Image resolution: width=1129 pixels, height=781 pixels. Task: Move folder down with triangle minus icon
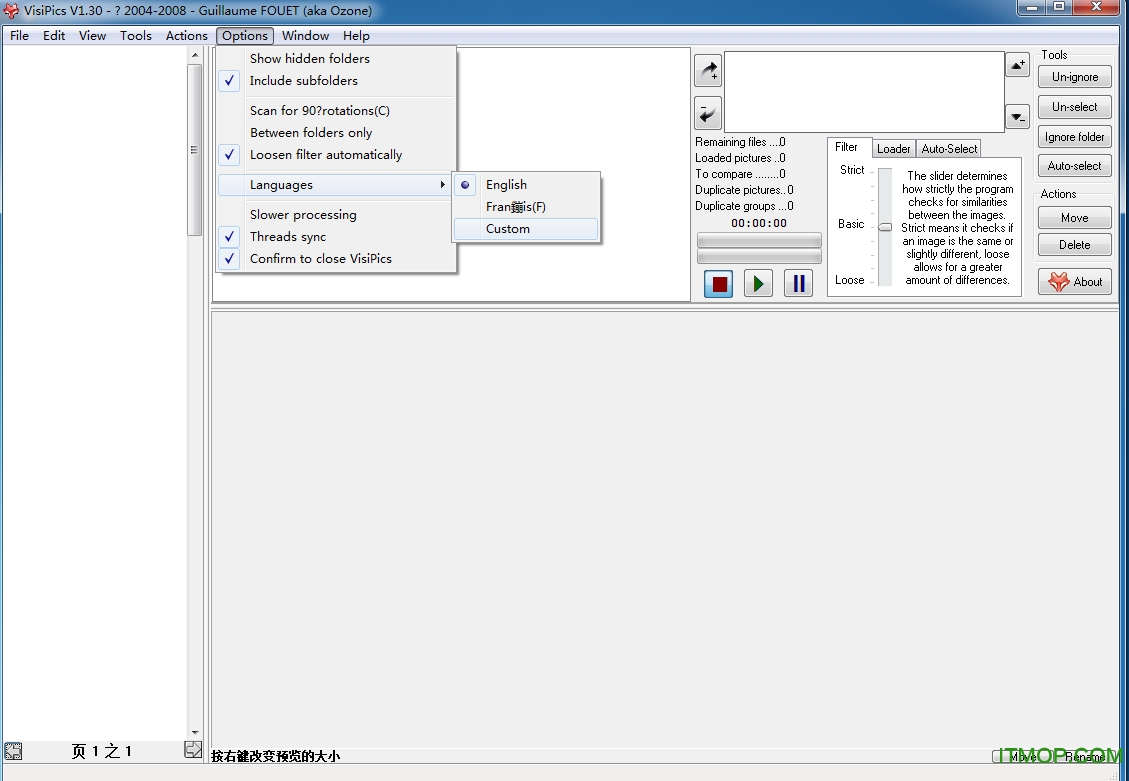point(1017,117)
